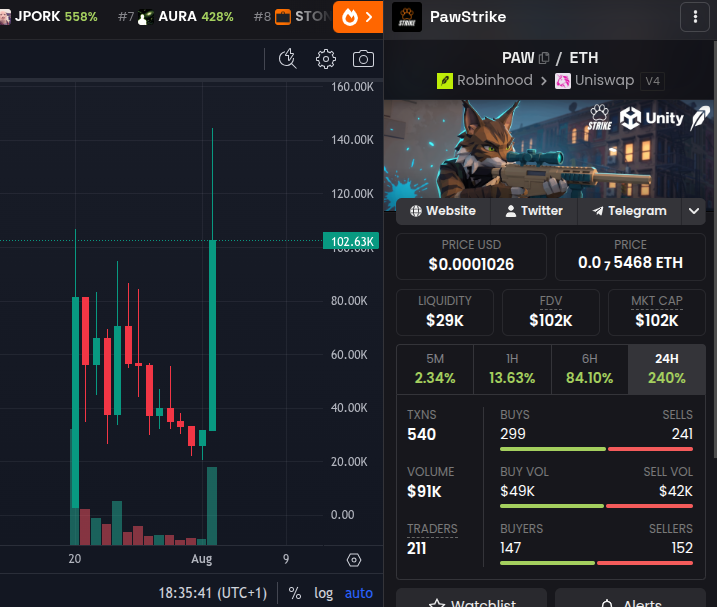Image resolution: width=717 pixels, height=607 pixels.
Task: Open PawStrike Telegram link
Action: (x=630, y=211)
